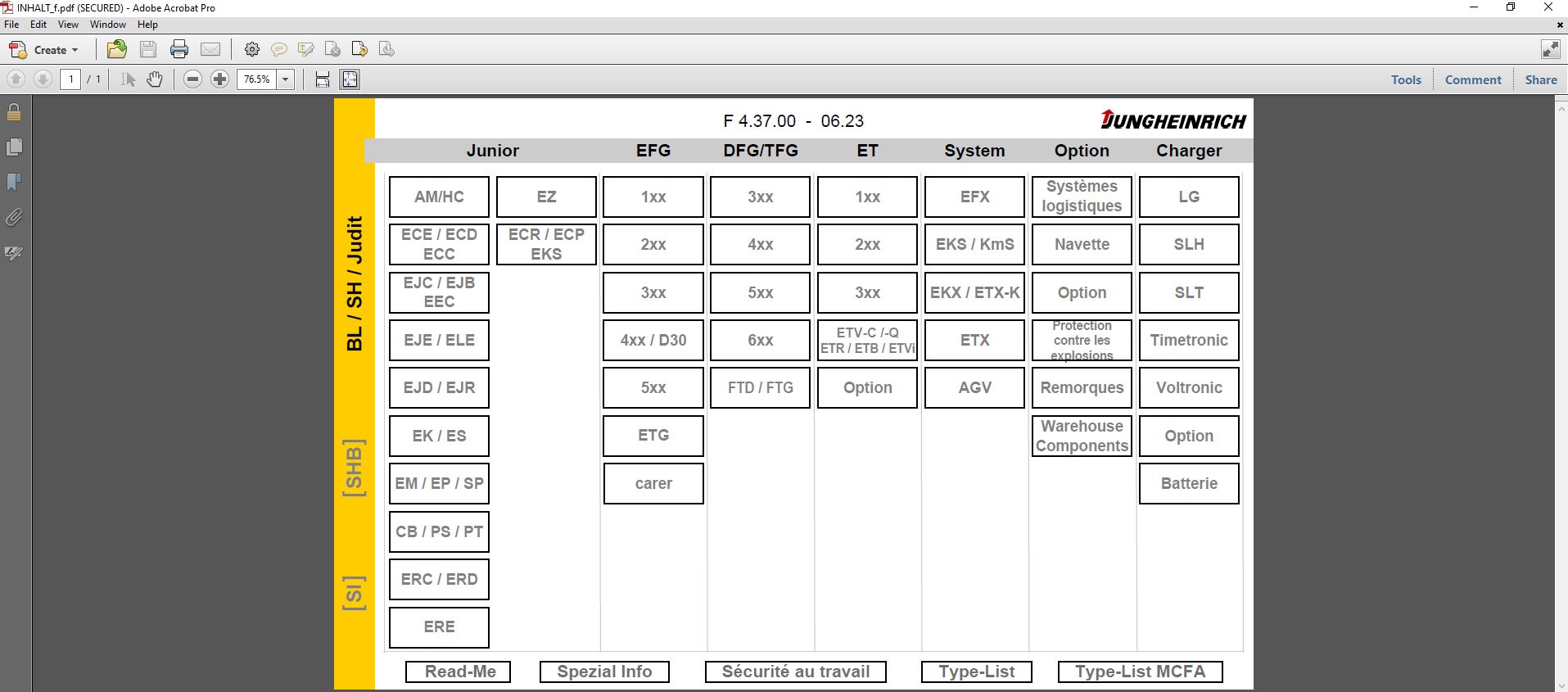The image size is (1568, 692).
Task: Open the Window menu
Action: tap(108, 25)
